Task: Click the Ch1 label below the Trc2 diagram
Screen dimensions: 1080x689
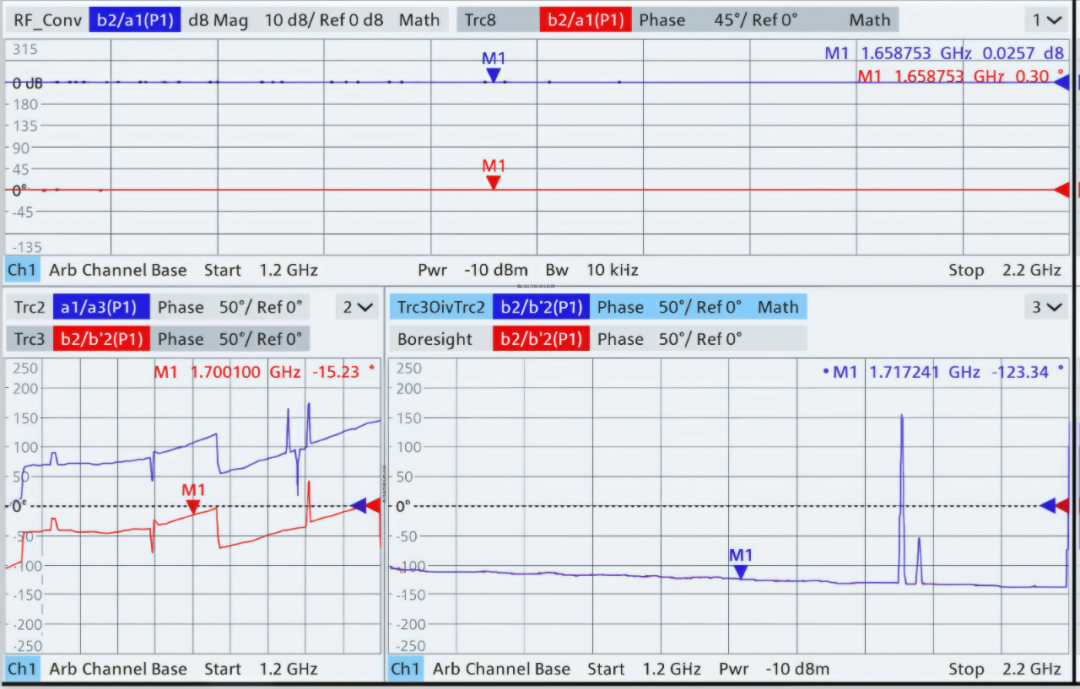Action: [21, 669]
